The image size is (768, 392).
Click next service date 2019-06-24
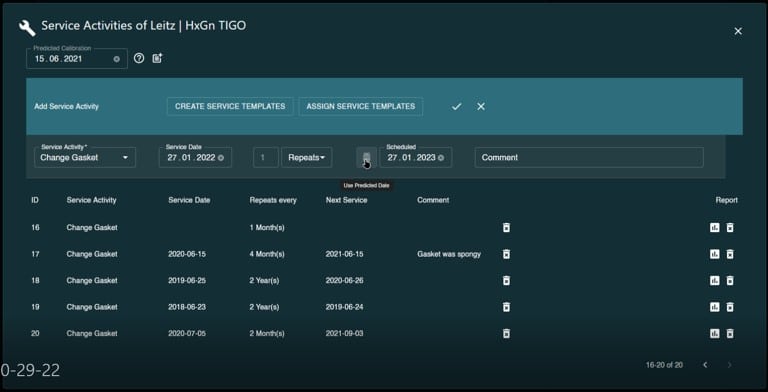(344, 307)
